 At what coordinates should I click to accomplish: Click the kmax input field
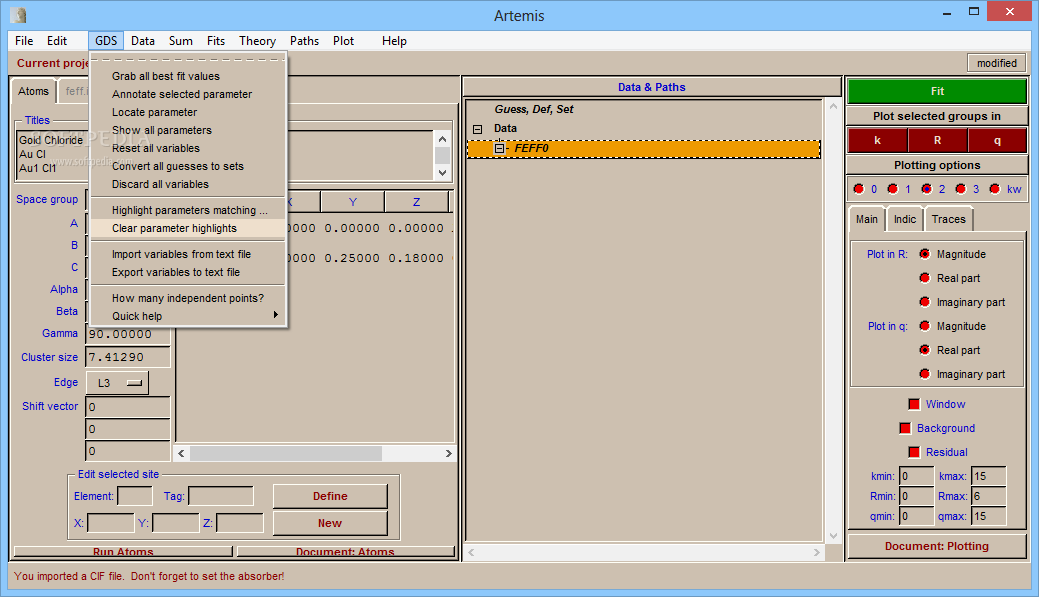coord(989,476)
